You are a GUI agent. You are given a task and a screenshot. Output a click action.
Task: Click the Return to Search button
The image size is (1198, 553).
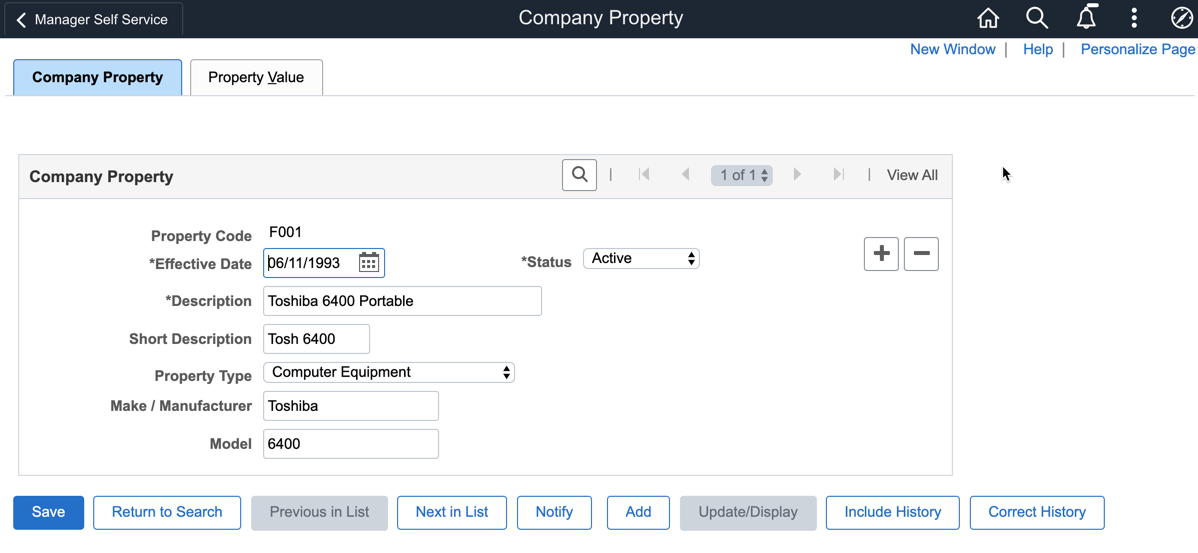coord(167,512)
